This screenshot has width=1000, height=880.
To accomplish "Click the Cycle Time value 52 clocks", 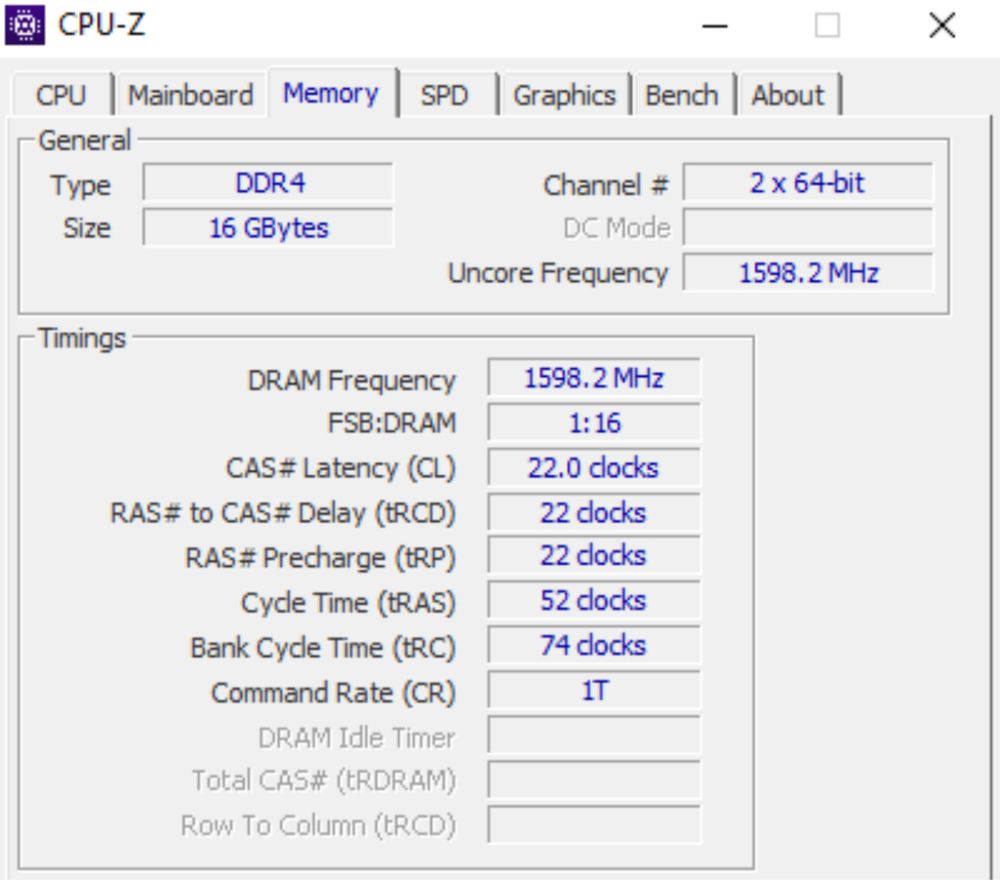I will click(594, 601).
